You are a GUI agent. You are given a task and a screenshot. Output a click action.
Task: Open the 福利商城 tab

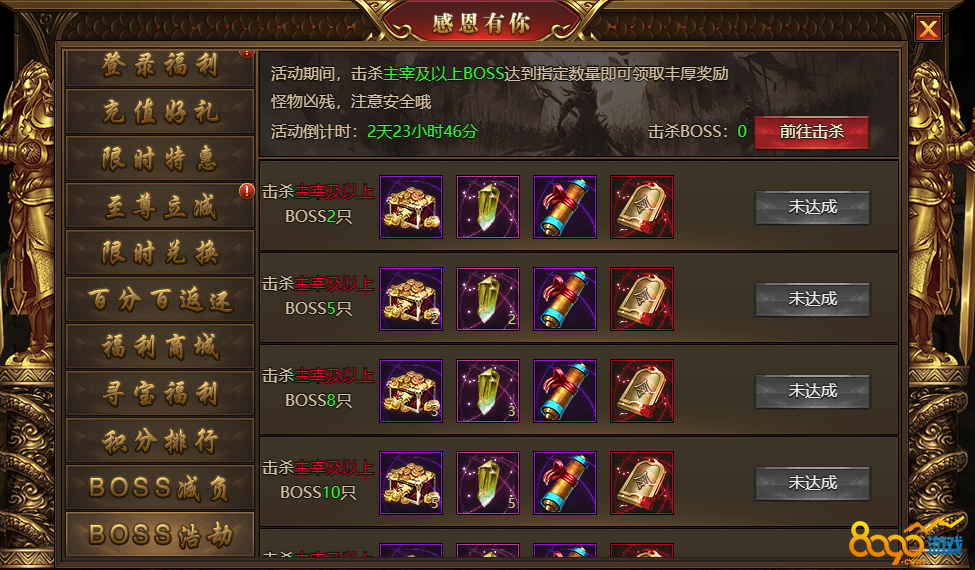[x=160, y=346]
